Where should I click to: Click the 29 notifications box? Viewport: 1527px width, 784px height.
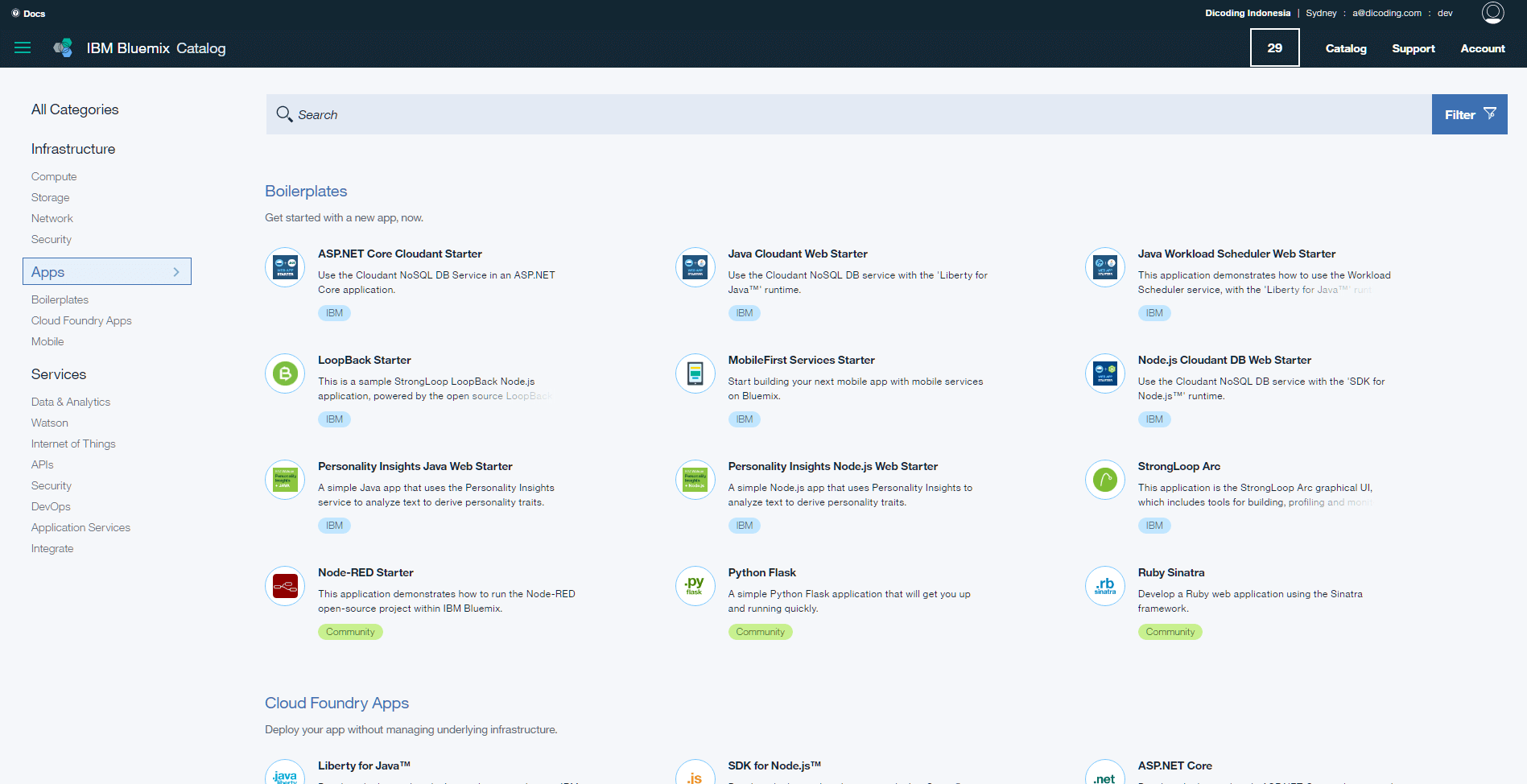[1274, 48]
